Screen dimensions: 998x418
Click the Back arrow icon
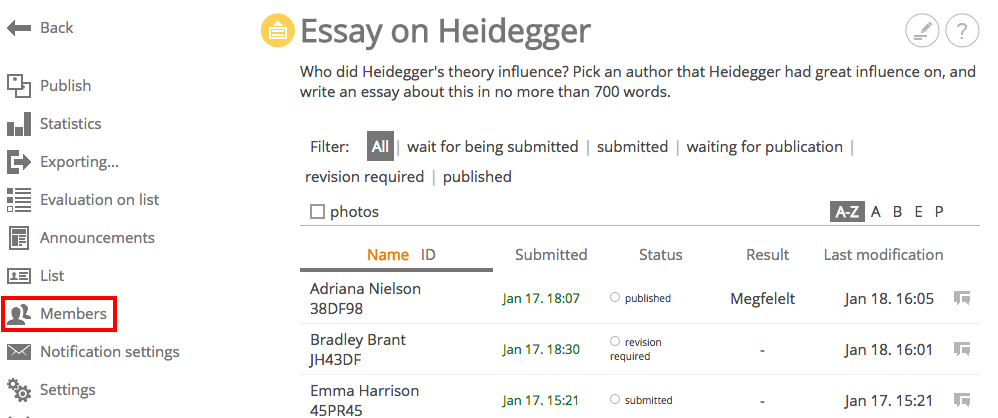click(19, 28)
